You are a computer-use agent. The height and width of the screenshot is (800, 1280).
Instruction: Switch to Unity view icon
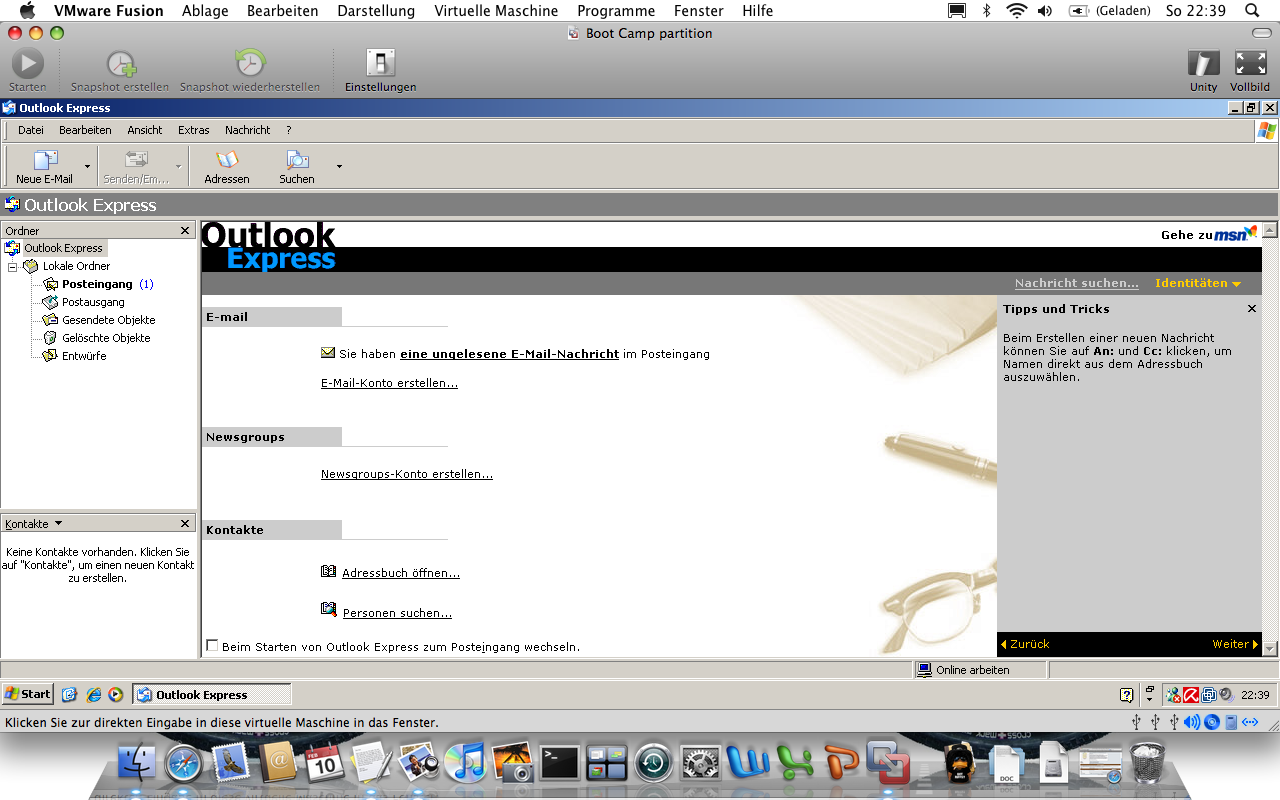pyautogui.click(x=1203, y=63)
